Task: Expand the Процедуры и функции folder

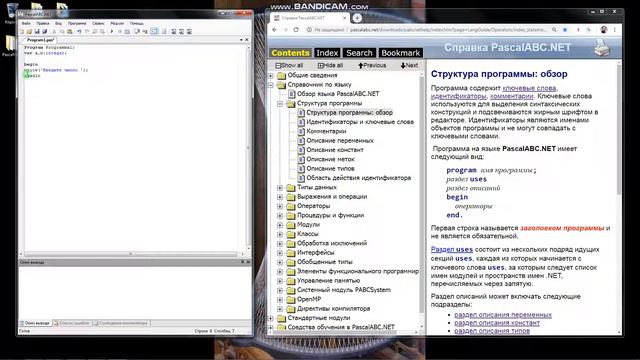Action: [x=280, y=216]
